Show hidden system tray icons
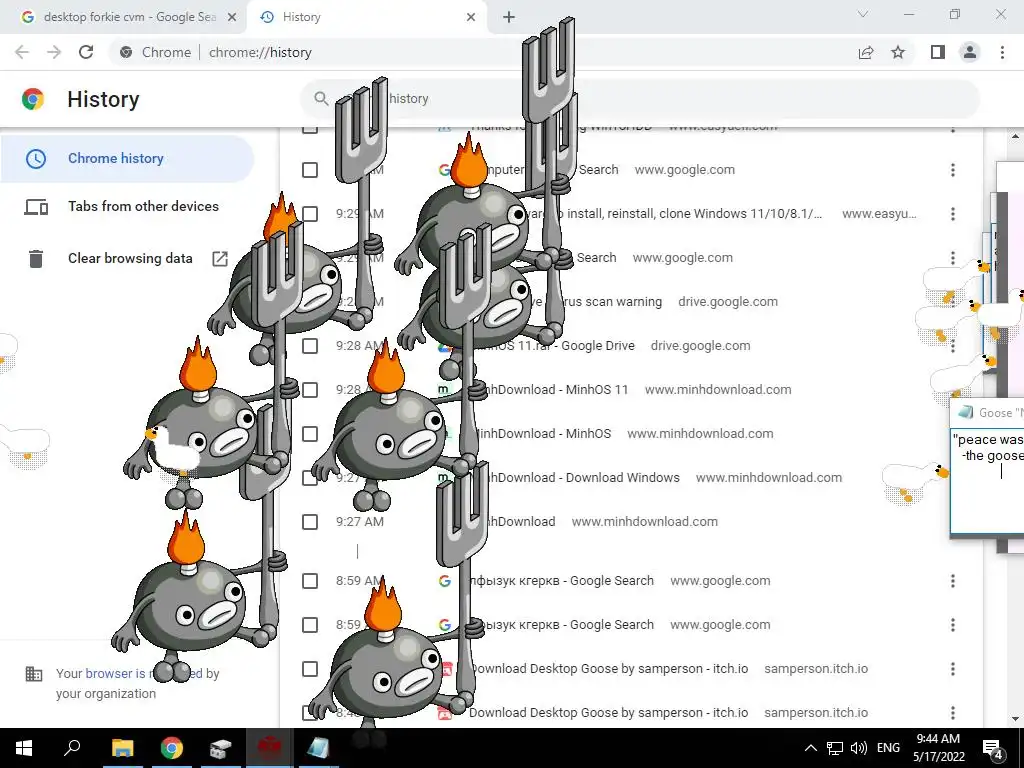 pos(810,748)
